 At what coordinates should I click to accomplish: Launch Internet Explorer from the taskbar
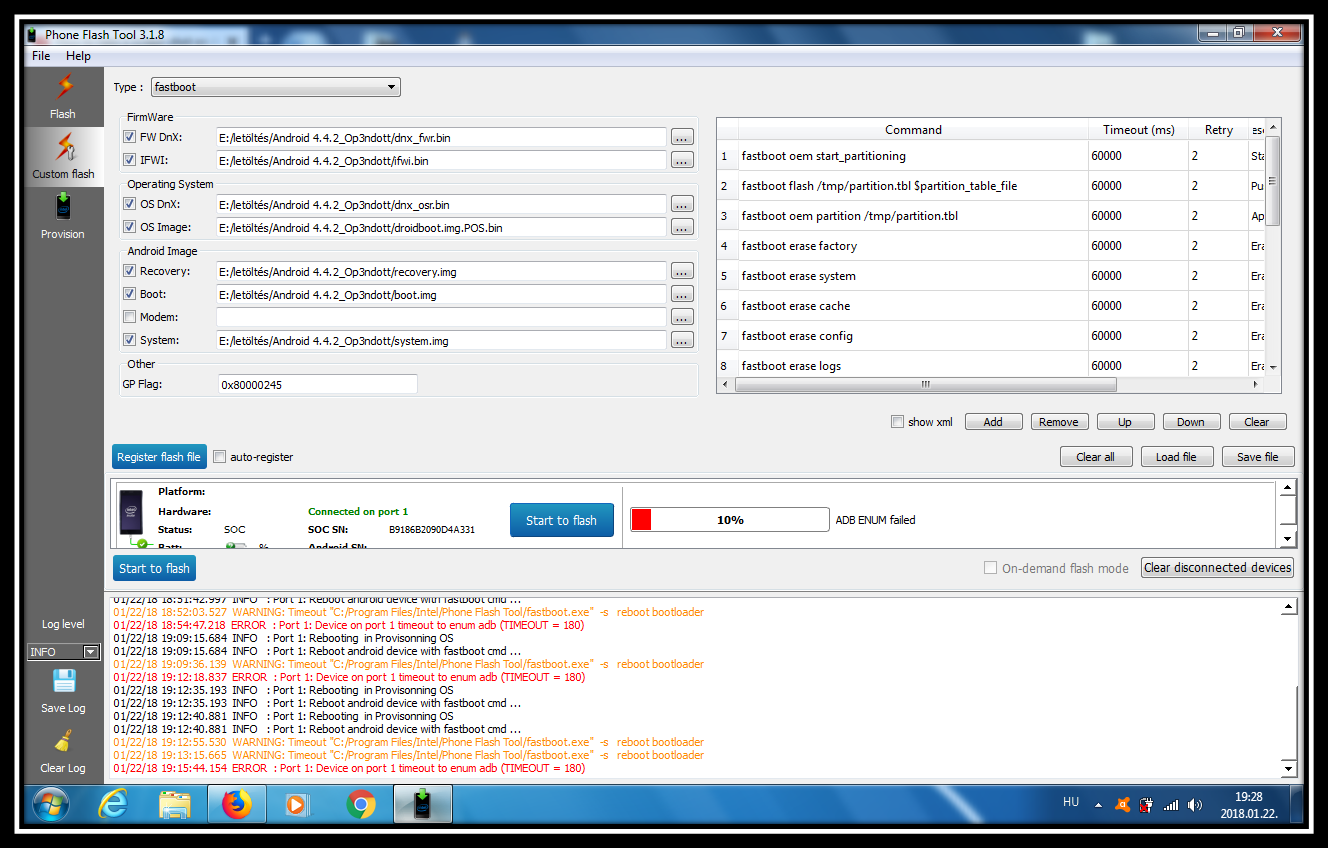[113, 804]
